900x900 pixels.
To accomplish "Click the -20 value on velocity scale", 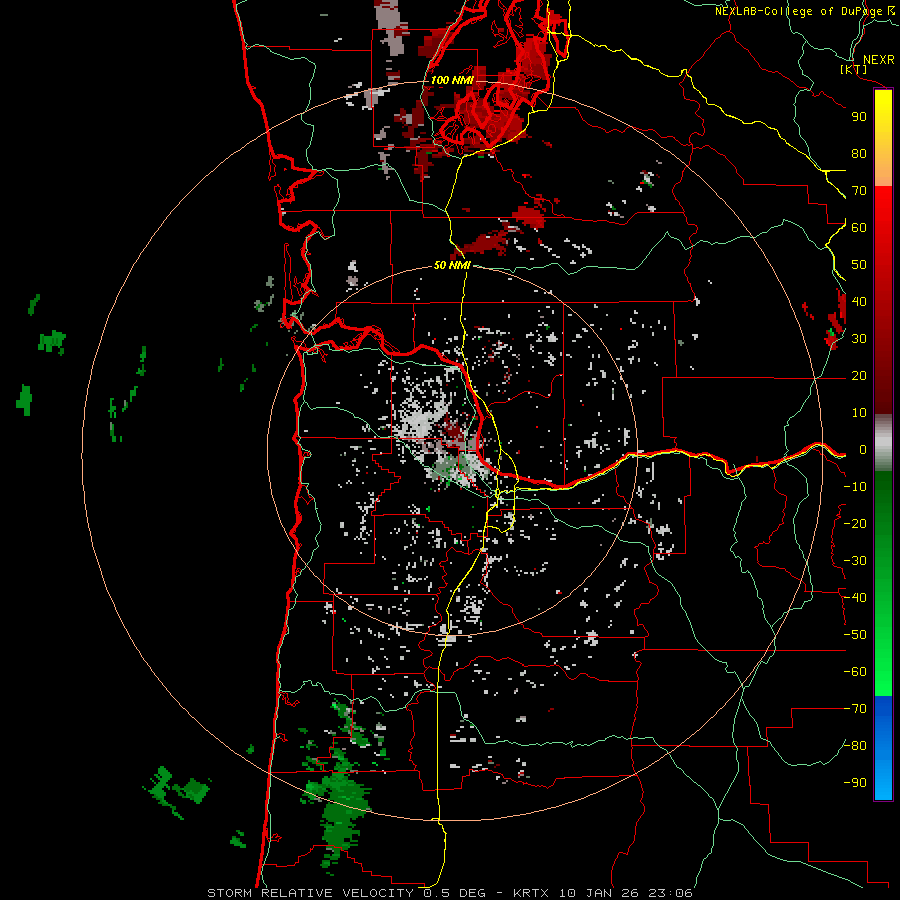I will (x=855, y=524).
